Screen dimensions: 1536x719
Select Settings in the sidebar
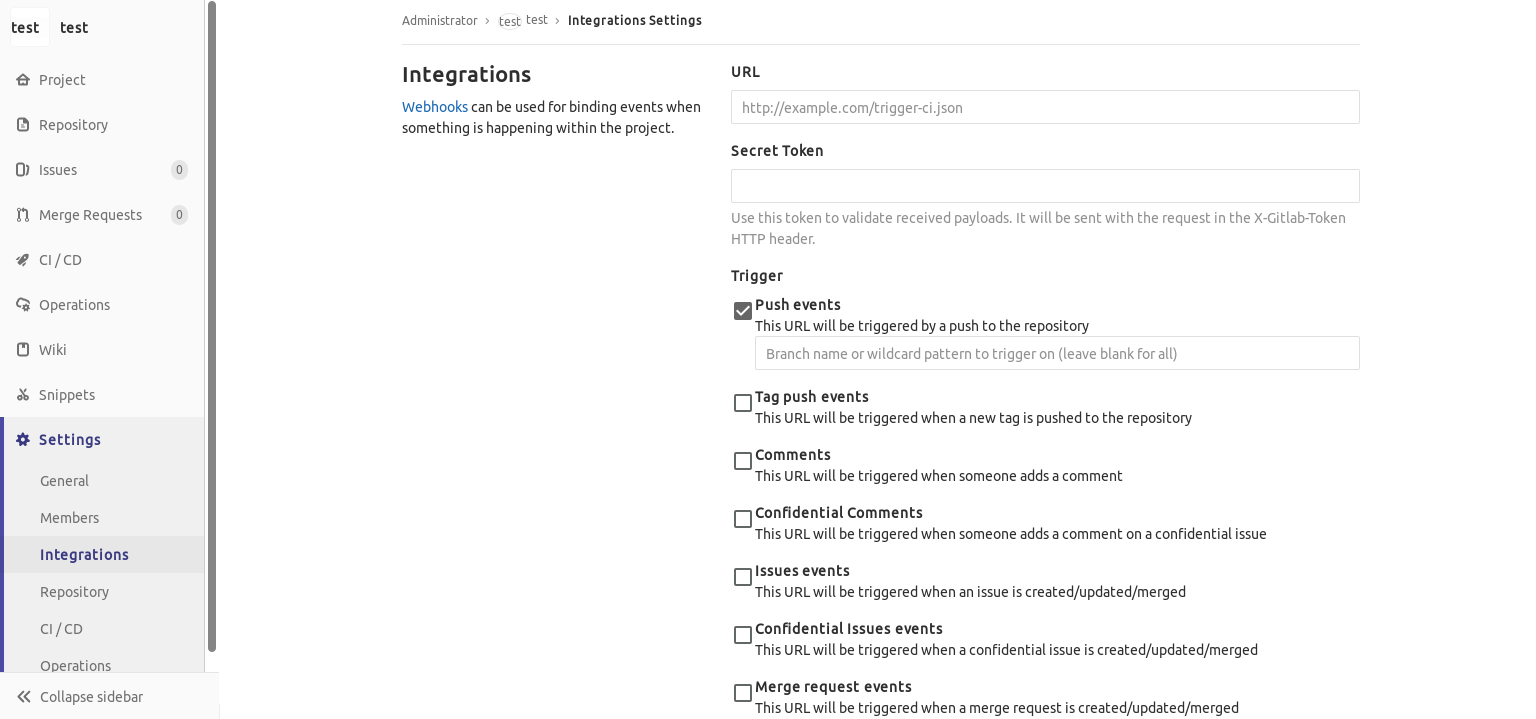(102, 440)
